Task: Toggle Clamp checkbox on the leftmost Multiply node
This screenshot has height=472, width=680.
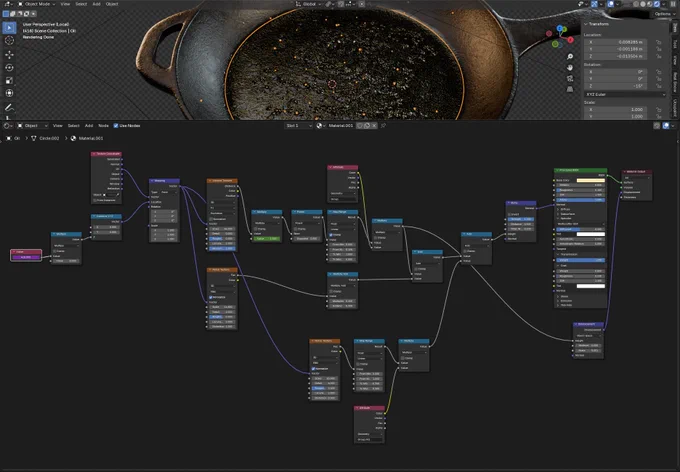Action: [55, 251]
